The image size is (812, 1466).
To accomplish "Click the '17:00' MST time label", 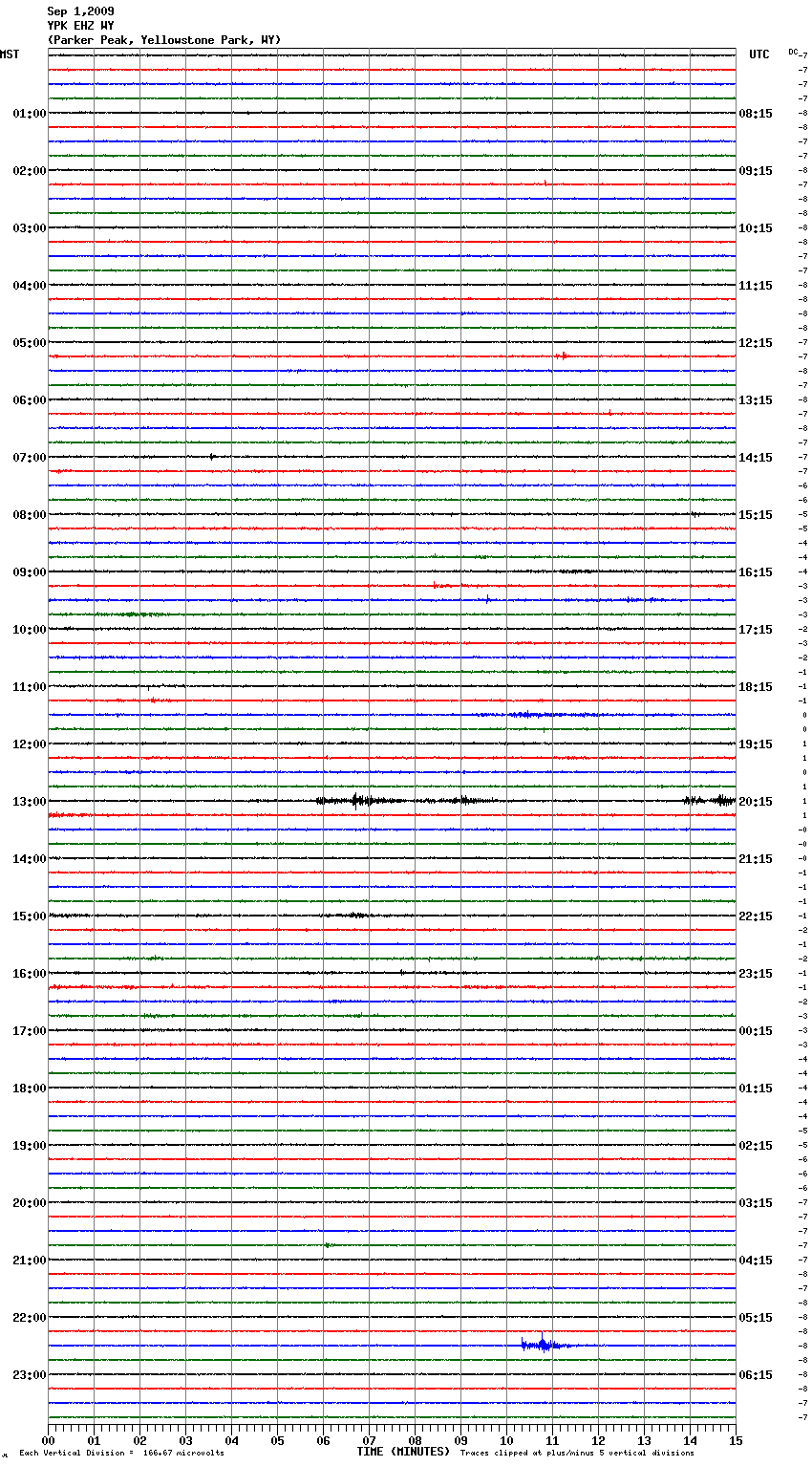I will coord(30,1031).
